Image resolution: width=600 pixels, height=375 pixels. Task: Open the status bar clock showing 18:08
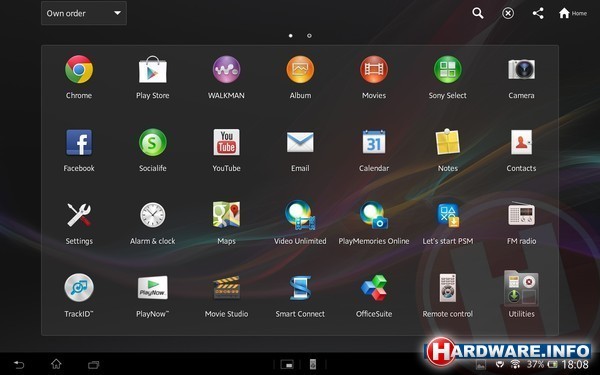pos(575,365)
